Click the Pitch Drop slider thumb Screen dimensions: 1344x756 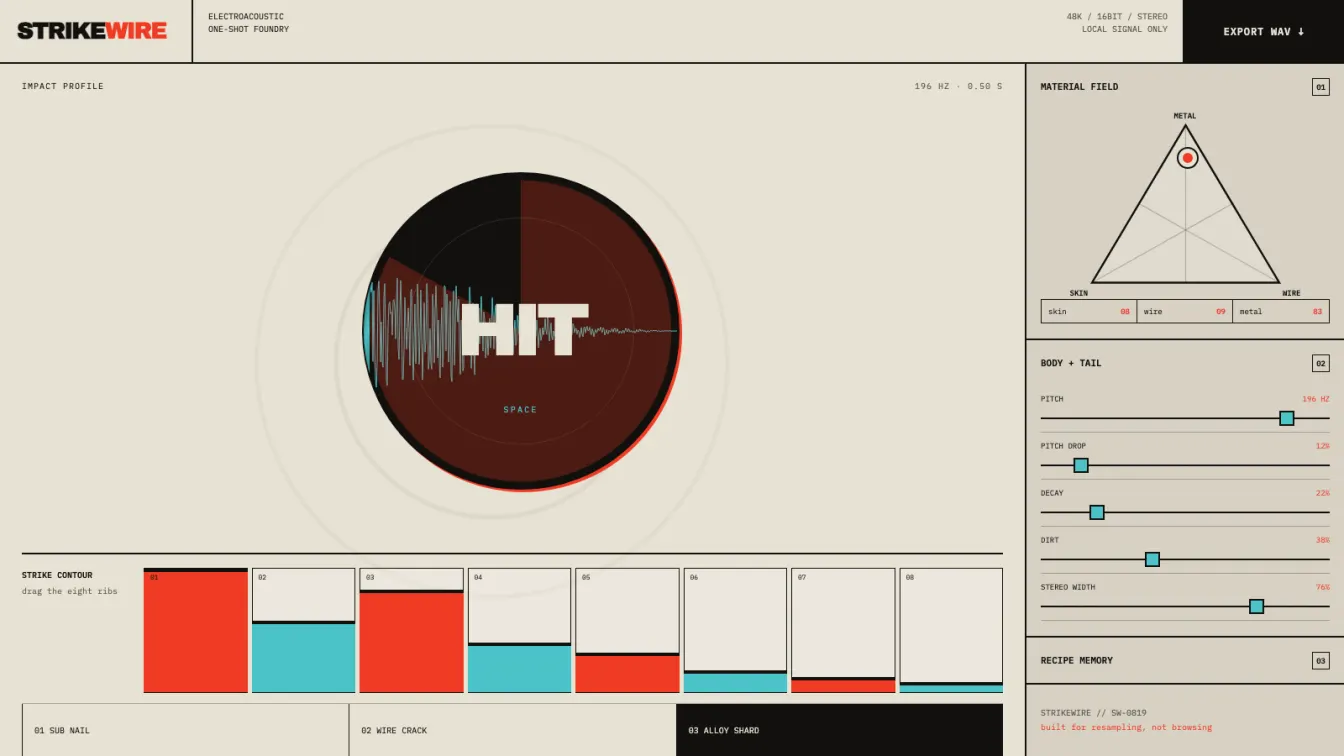click(x=1081, y=465)
